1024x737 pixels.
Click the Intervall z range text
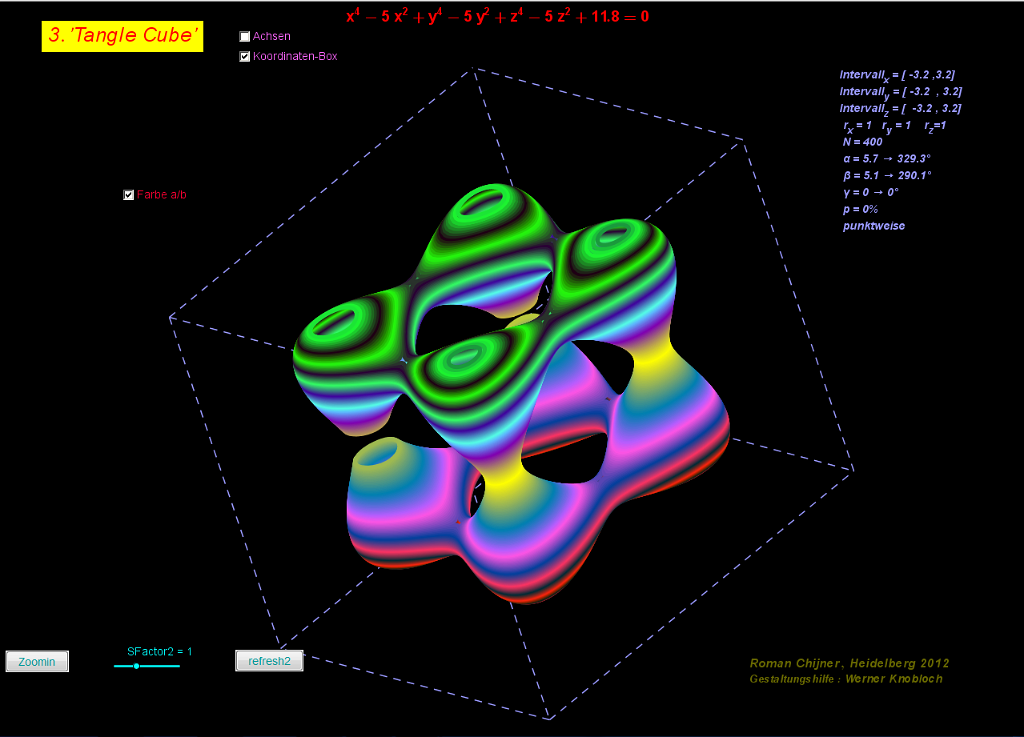pos(901,108)
